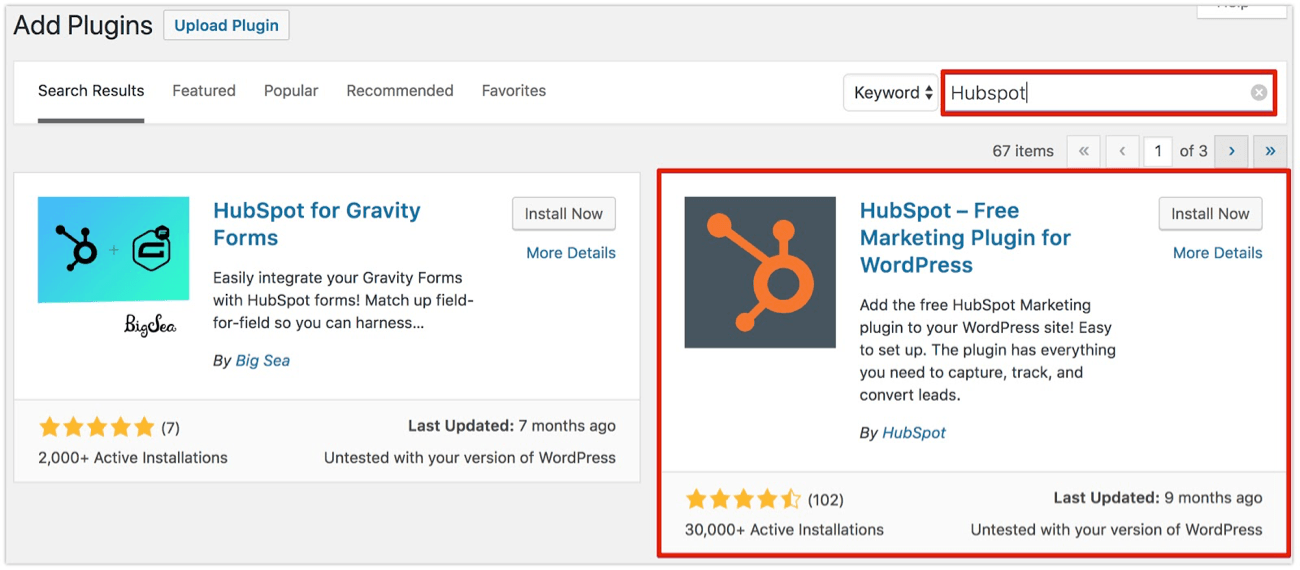
Task: Click 'Last Updated: 9 months ago' text
Action: click(1158, 498)
